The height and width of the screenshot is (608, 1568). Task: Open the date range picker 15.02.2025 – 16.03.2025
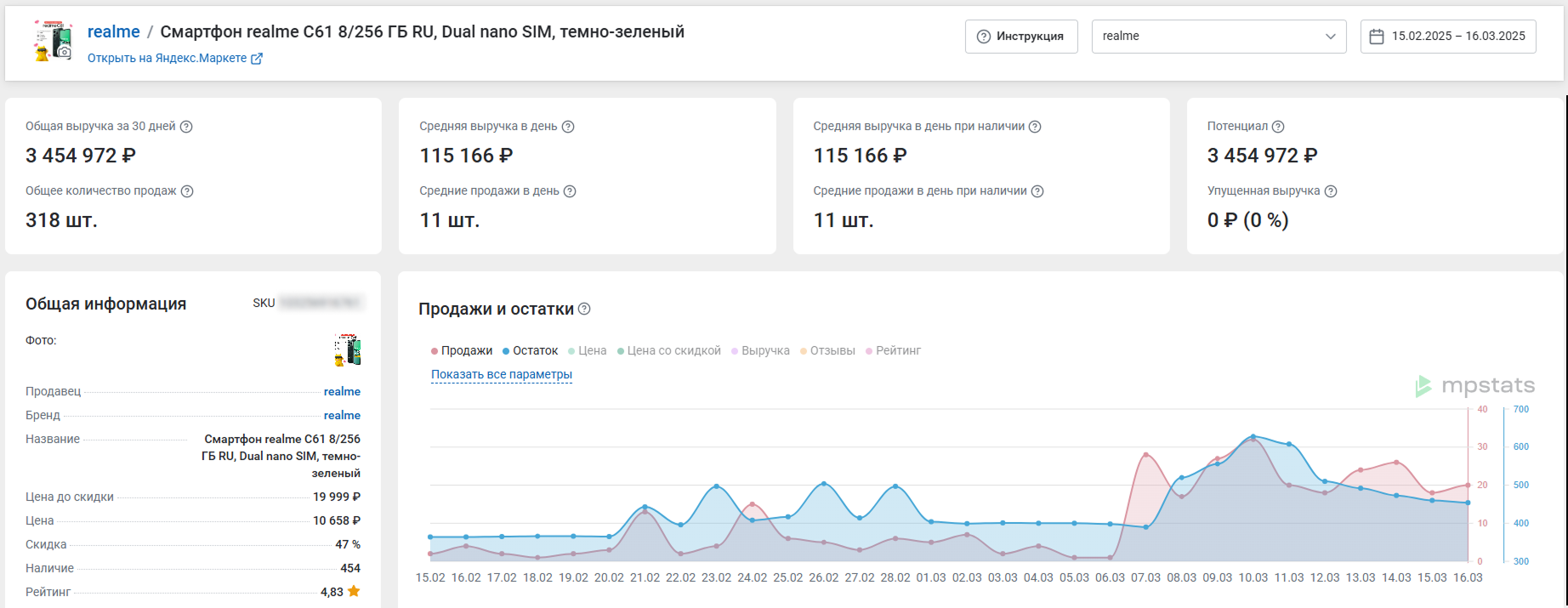1448,37
